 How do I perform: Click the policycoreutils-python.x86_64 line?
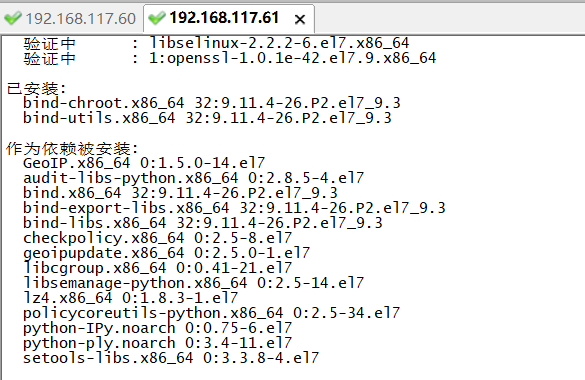211,313
